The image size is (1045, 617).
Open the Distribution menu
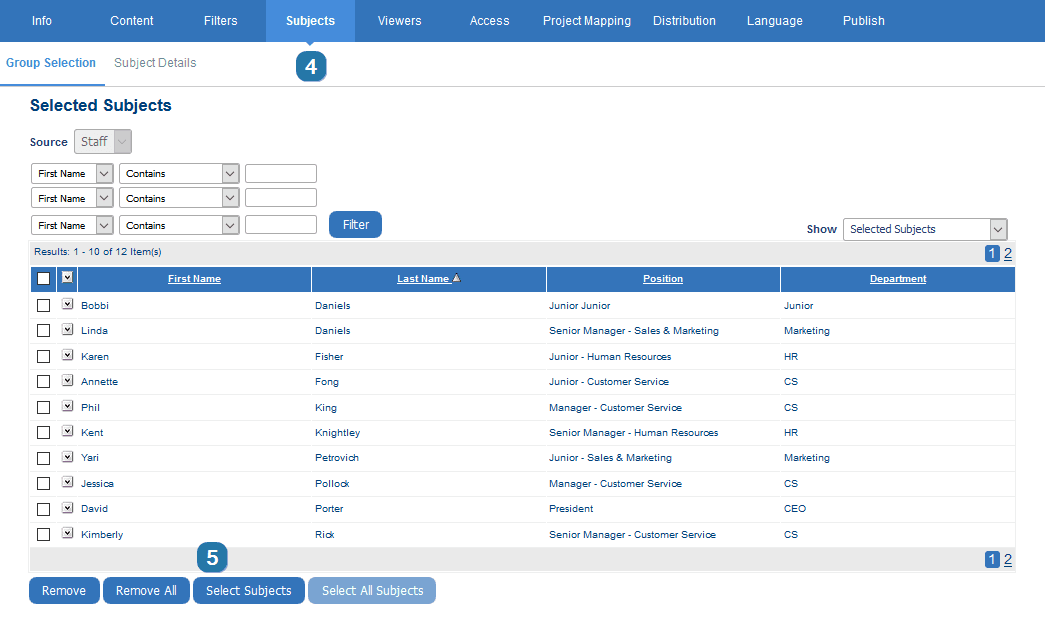click(684, 20)
